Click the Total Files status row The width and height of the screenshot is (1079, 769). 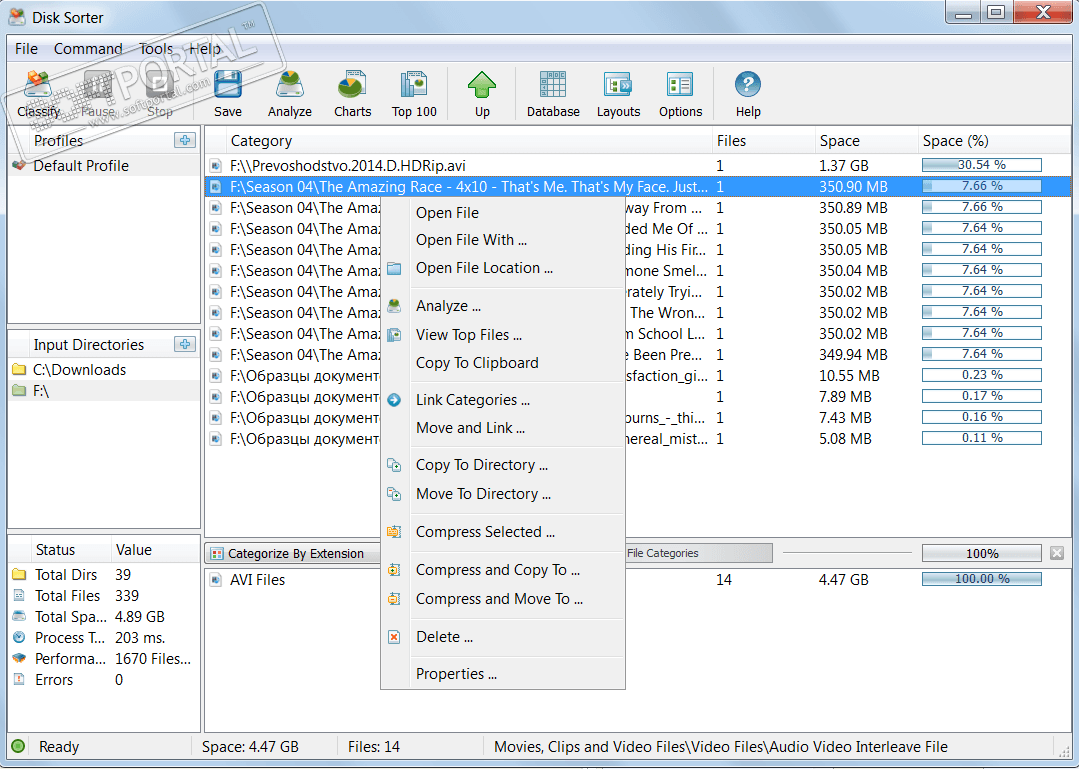pos(104,596)
